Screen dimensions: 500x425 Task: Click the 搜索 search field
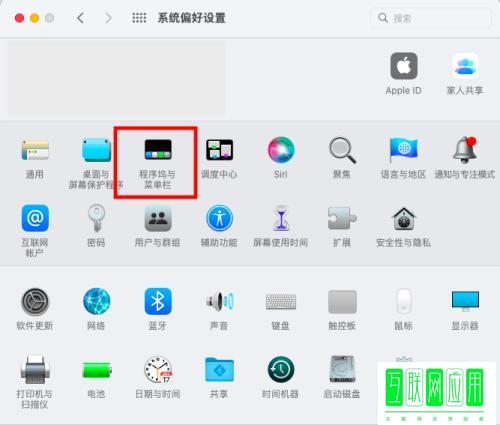click(x=430, y=18)
